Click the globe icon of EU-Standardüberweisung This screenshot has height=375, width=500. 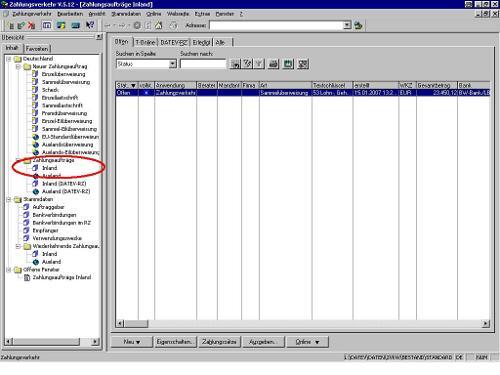coord(35,137)
